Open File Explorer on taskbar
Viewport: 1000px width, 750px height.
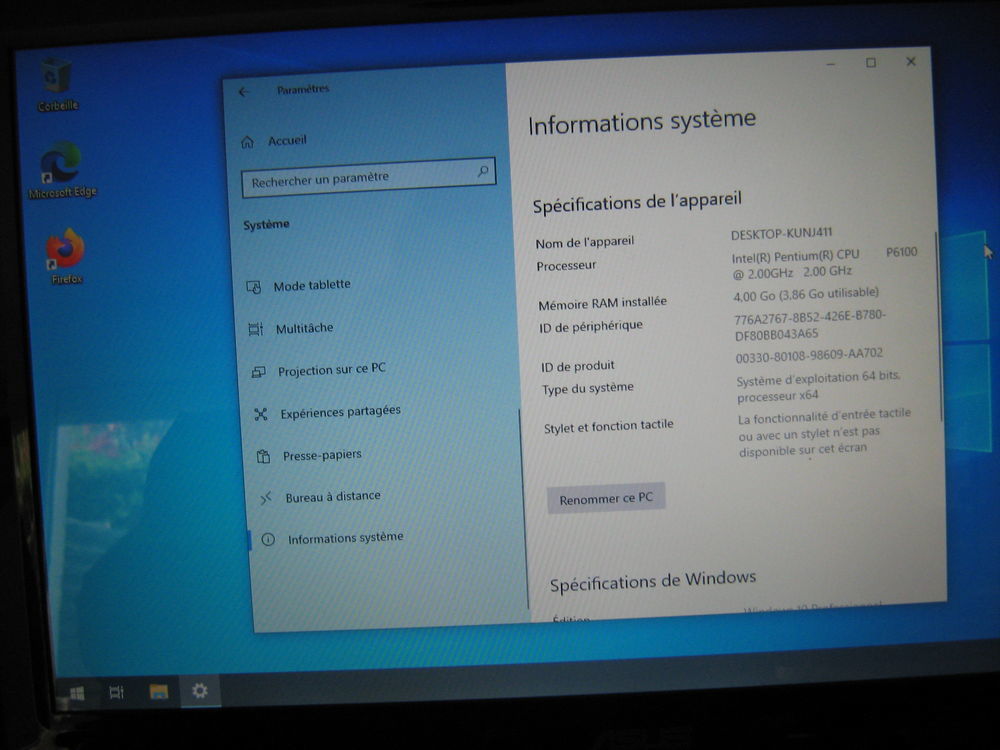[158, 691]
